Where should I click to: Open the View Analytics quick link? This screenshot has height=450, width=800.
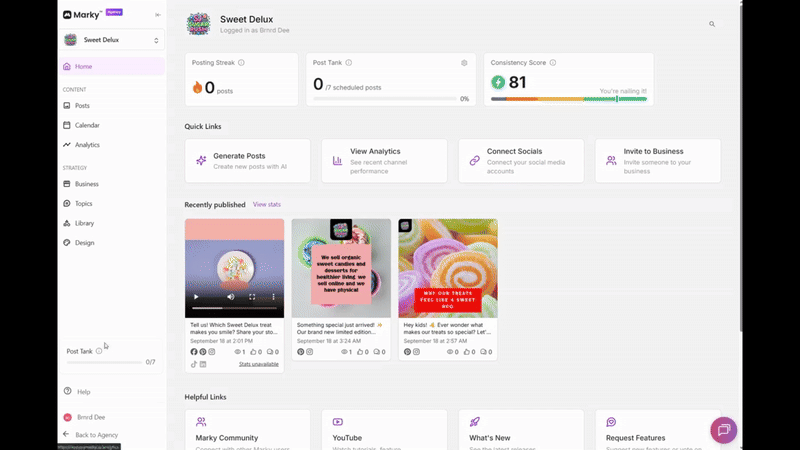pos(384,161)
